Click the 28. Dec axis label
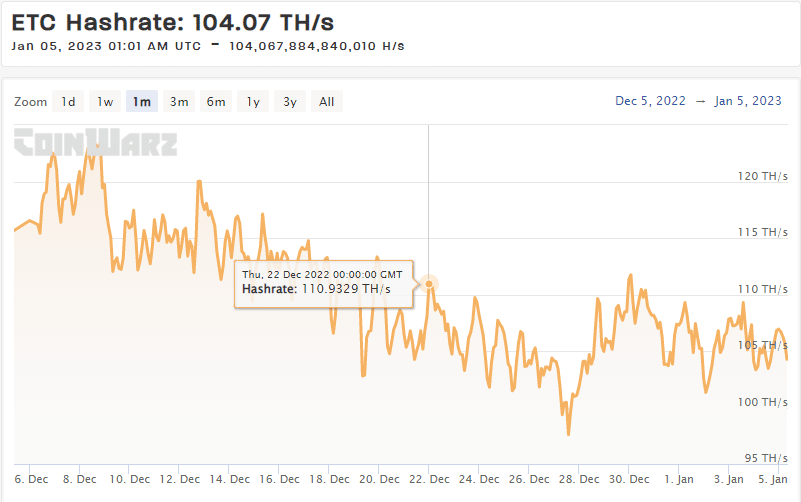 click(579, 479)
